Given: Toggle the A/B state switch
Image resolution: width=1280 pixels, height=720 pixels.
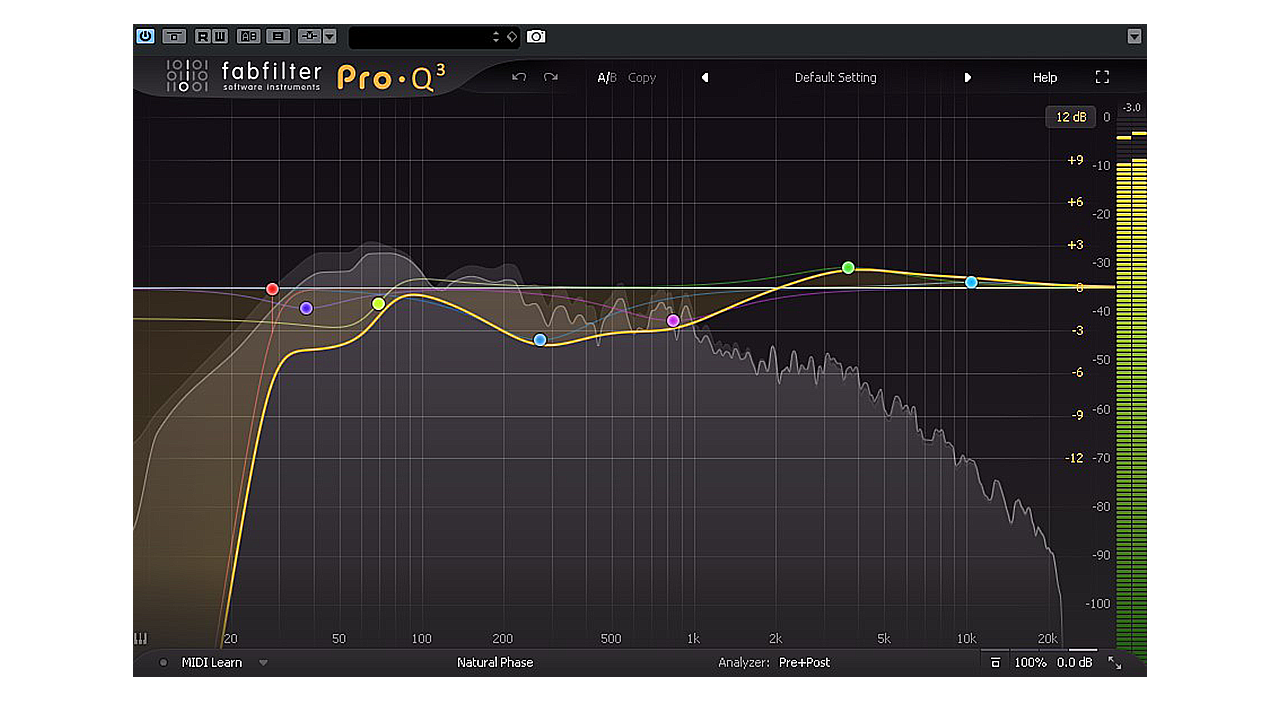Looking at the screenshot, I should (x=607, y=77).
